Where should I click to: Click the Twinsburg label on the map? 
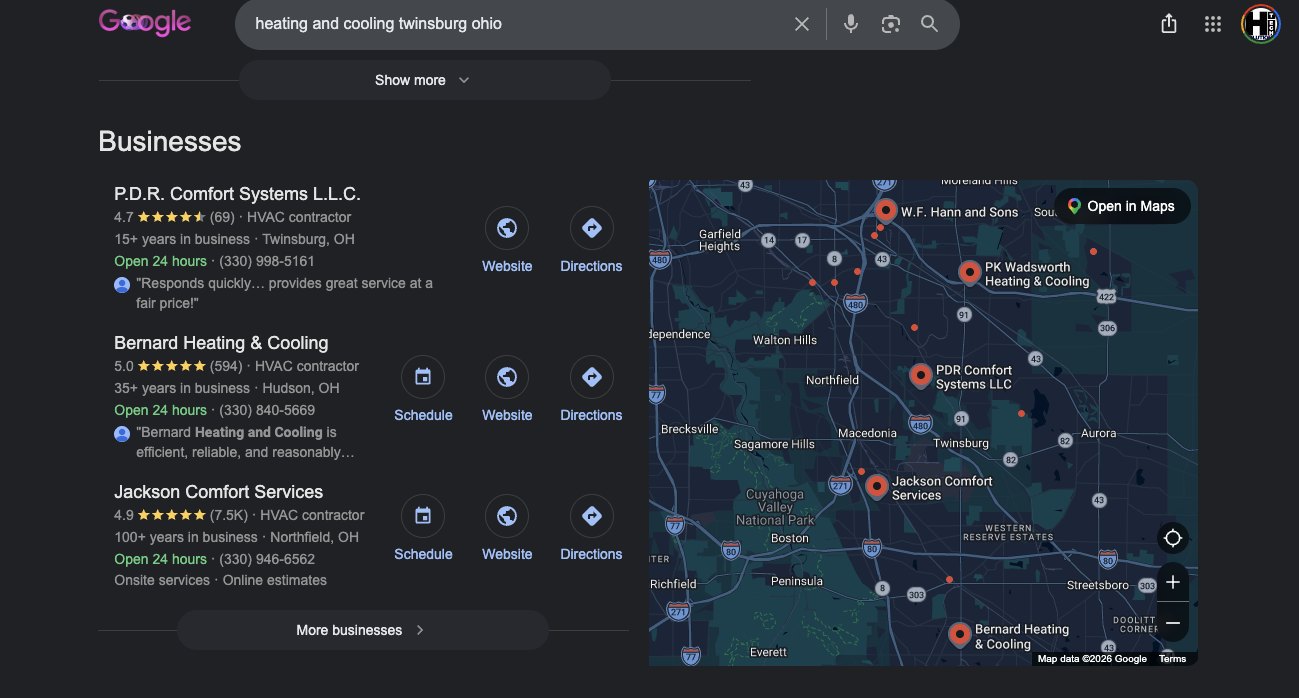pyautogui.click(x=960, y=443)
